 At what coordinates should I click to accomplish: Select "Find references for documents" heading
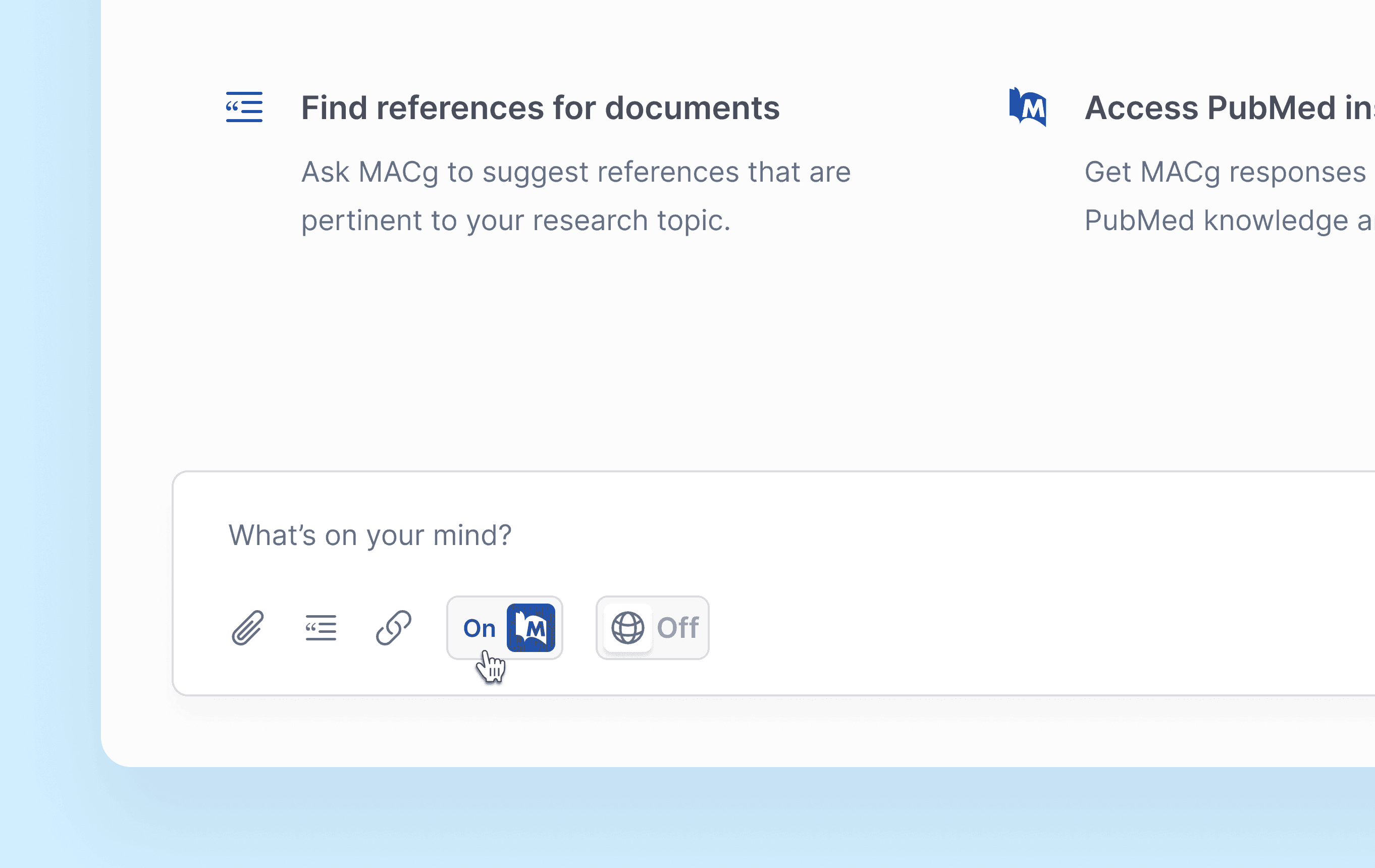540,108
